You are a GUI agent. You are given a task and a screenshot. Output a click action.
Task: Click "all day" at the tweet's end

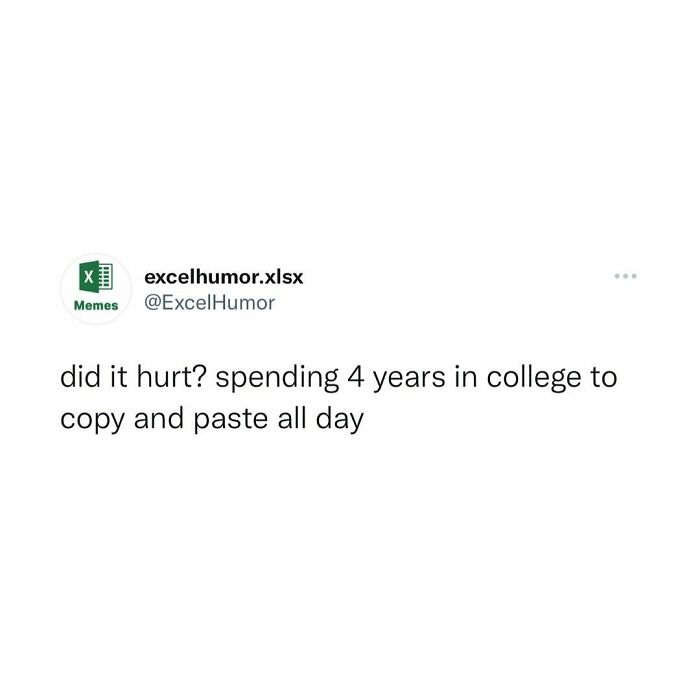(x=321, y=420)
